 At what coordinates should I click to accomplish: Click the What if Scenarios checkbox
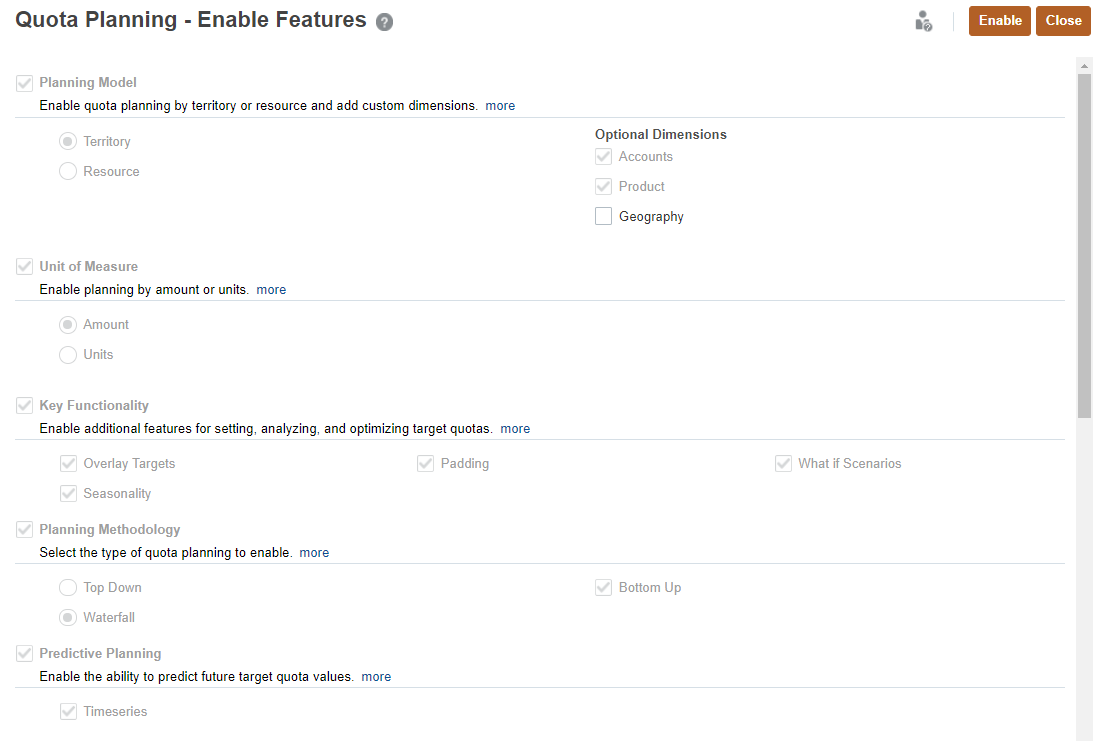pos(783,463)
